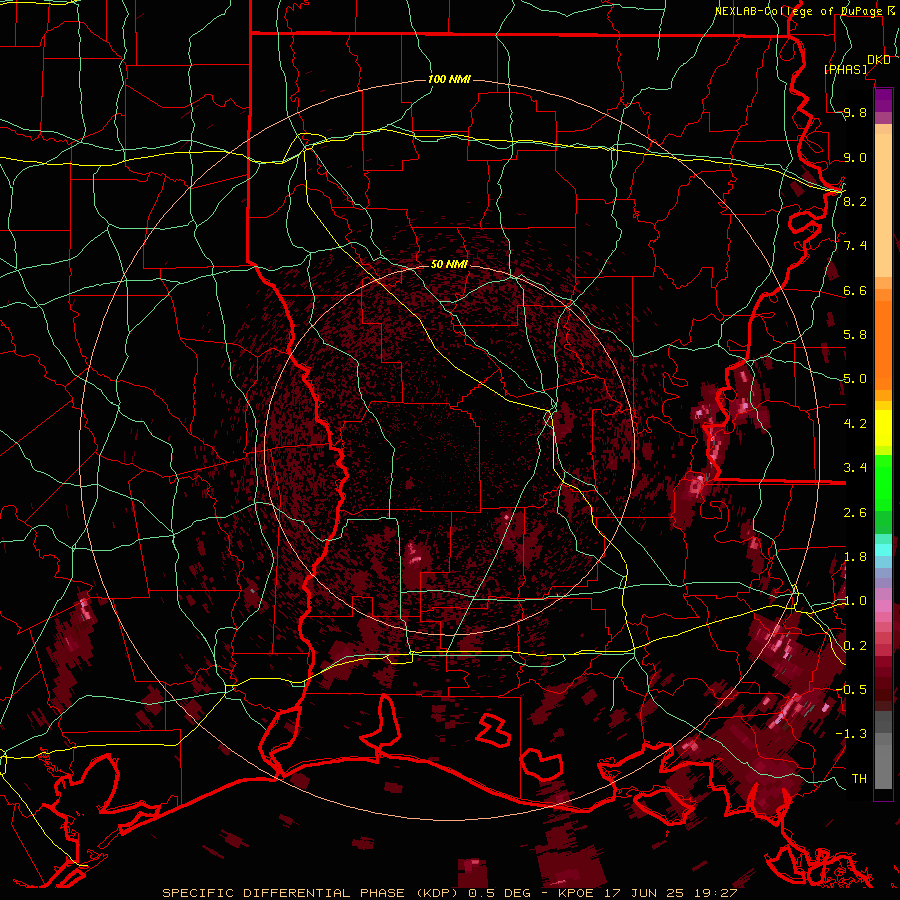Click the "[PHAS]" legend unit label
The image size is (900, 900).
coord(845,69)
